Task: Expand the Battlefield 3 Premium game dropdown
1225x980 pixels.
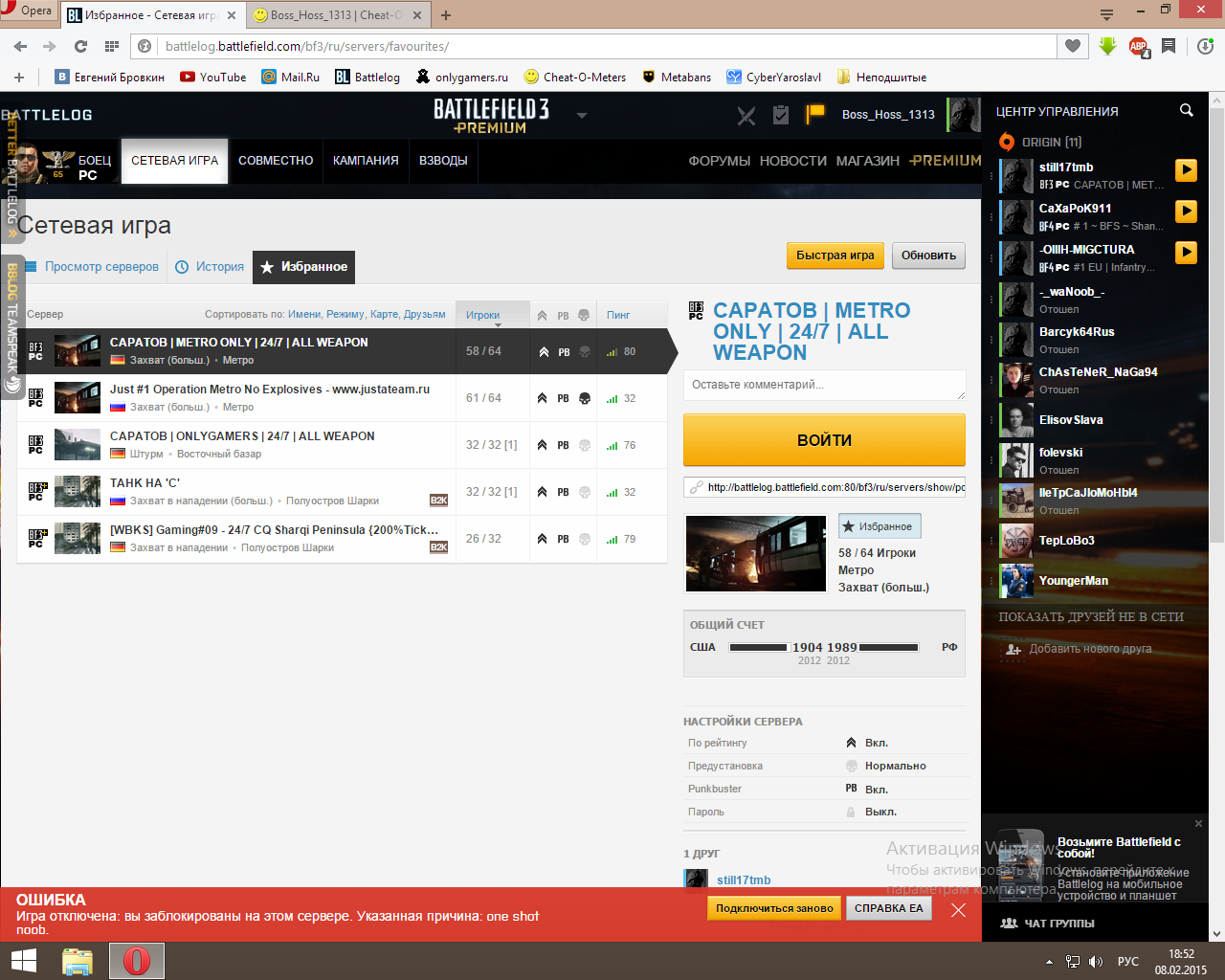Action: [582, 116]
